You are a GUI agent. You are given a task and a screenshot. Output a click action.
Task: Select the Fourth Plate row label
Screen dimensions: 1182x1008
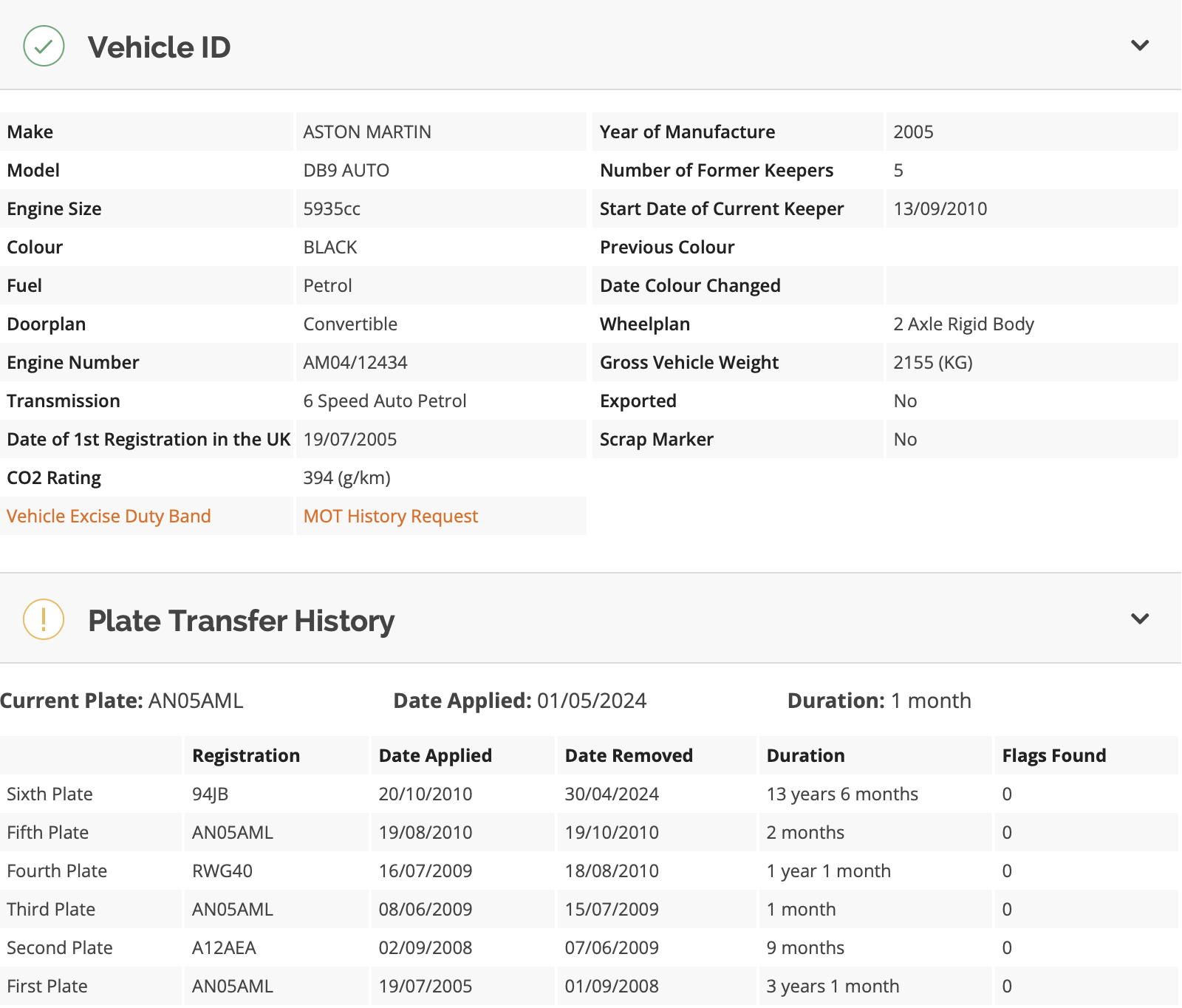pos(57,871)
